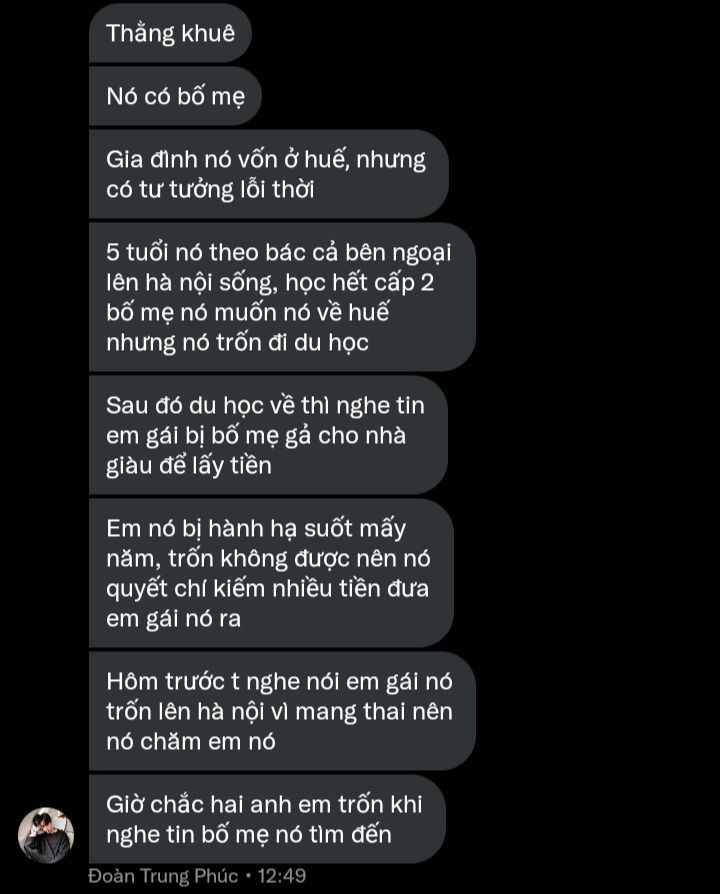Click the line "nhưng nó trốn đi du học"
The height and width of the screenshot is (894, 720).
tap(237, 343)
